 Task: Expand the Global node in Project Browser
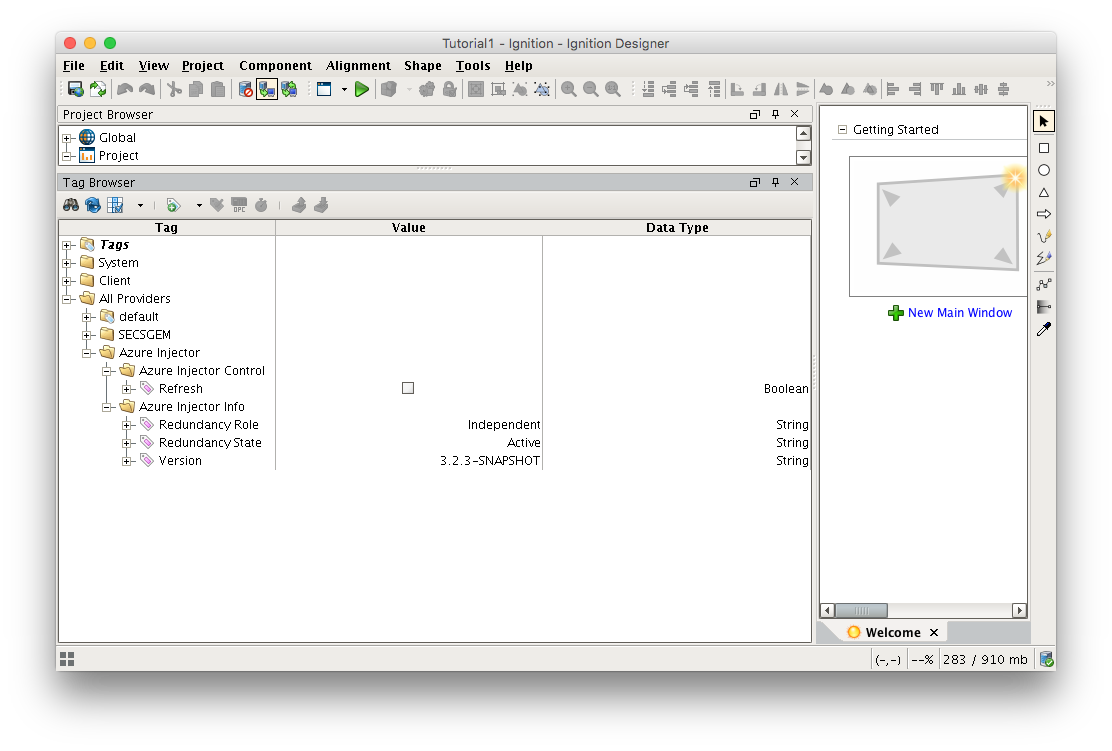tap(67, 138)
